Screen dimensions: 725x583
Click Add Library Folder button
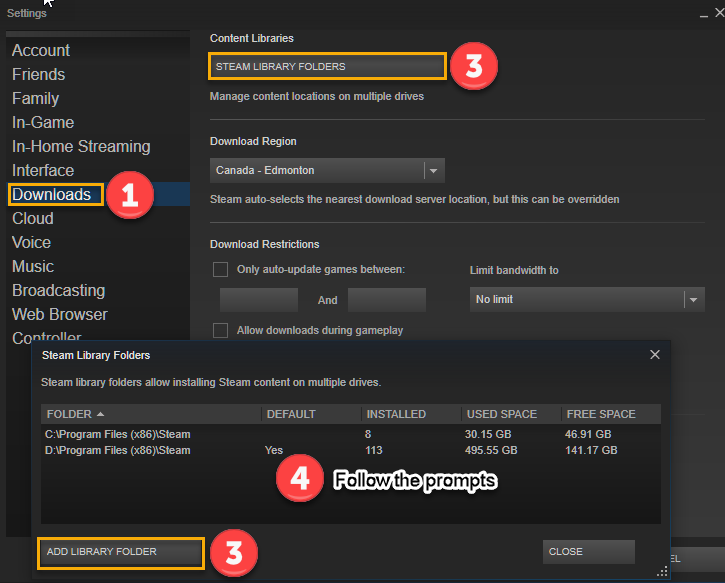121,552
